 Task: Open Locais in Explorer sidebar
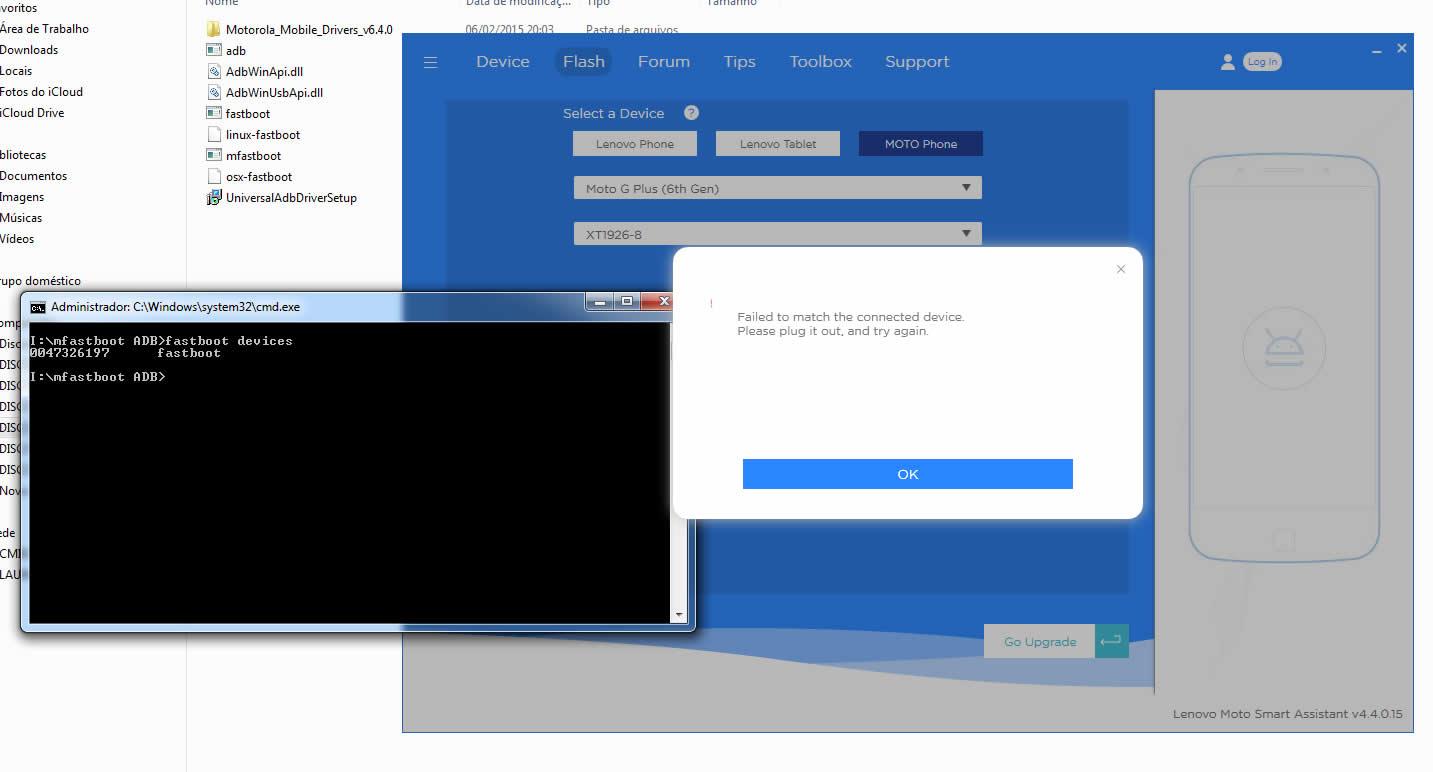pos(16,71)
